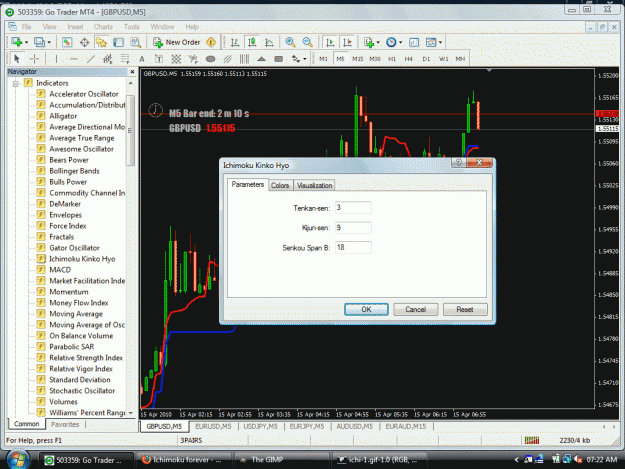Switch to the EURUSD,M5 chart tab
Screen dimensions: 625x469
(213, 426)
